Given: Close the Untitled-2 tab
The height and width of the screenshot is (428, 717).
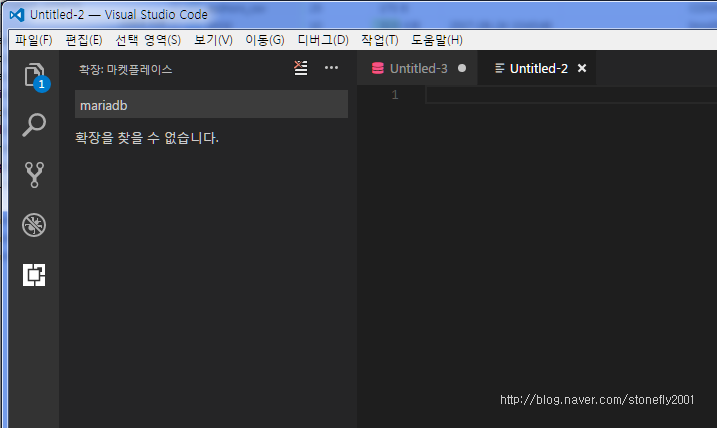Looking at the screenshot, I should click(582, 68).
